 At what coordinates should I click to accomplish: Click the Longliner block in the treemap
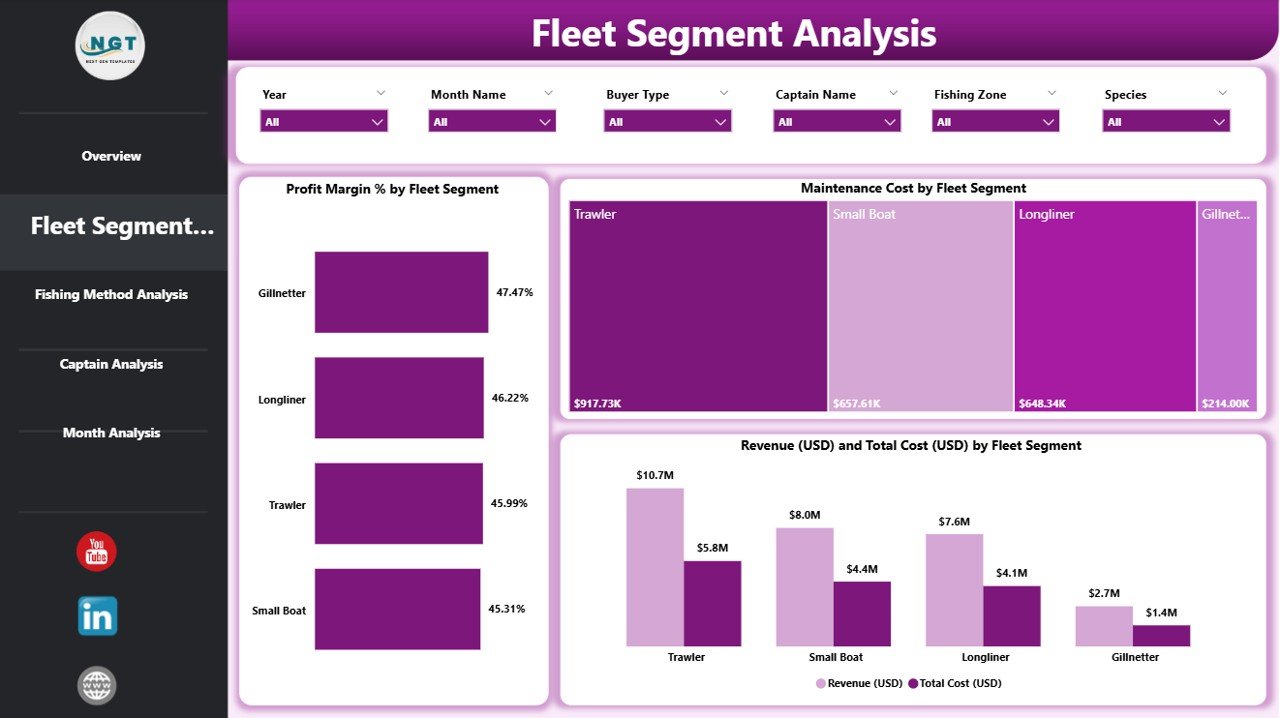(1105, 305)
